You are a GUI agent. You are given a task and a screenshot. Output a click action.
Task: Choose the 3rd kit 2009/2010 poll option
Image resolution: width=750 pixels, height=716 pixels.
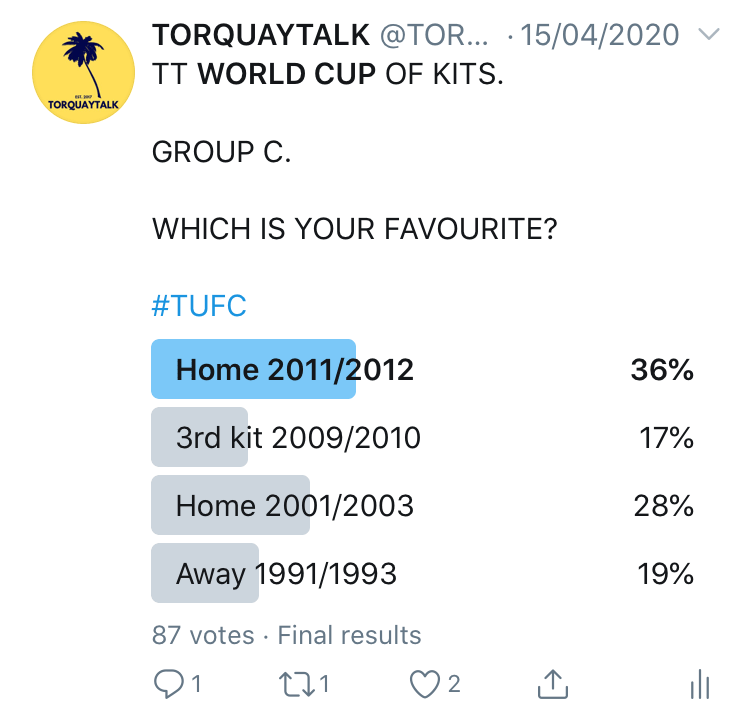(x=298, y=438)
